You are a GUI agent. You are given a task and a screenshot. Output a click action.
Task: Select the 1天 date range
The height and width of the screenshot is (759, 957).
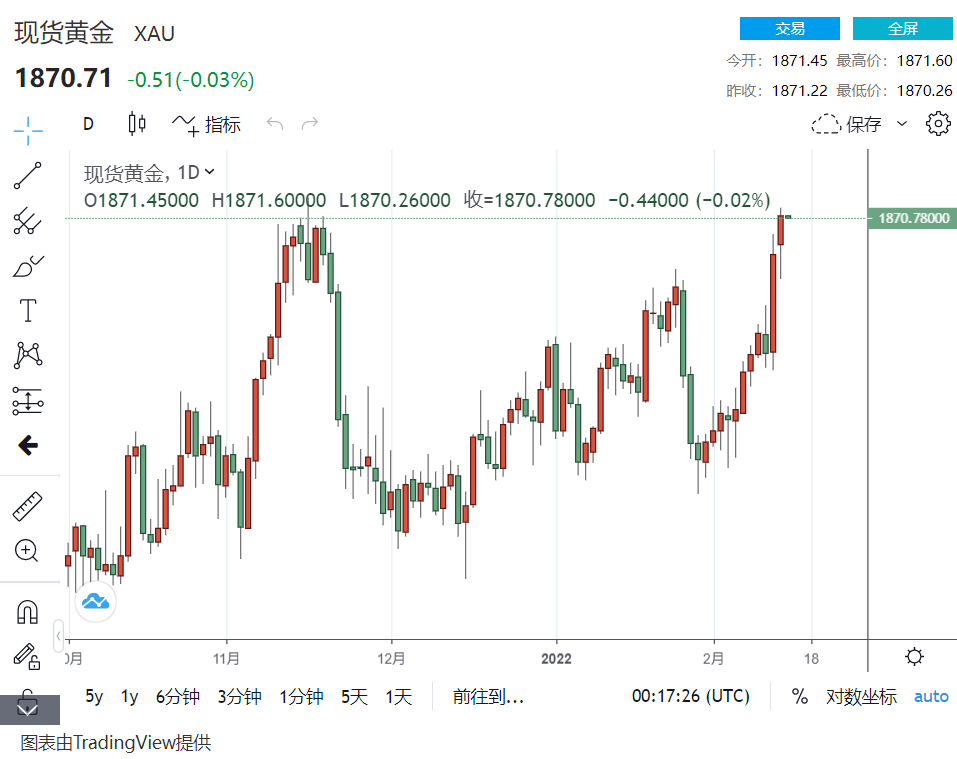tap(398, 697)
